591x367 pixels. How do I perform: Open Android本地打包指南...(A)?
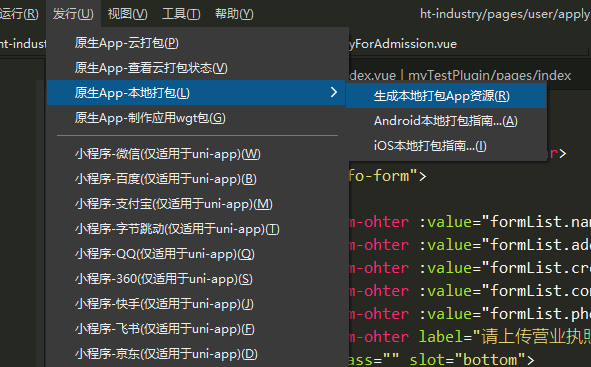[x=446, y=121]
